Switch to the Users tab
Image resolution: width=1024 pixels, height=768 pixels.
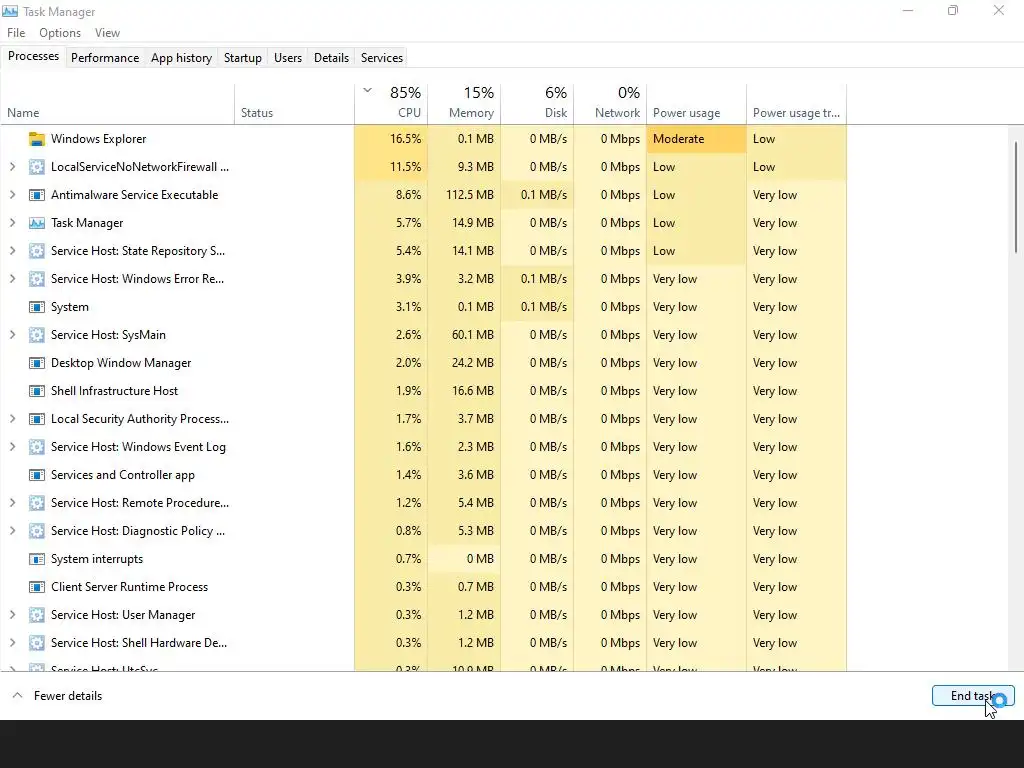[288, 58]
